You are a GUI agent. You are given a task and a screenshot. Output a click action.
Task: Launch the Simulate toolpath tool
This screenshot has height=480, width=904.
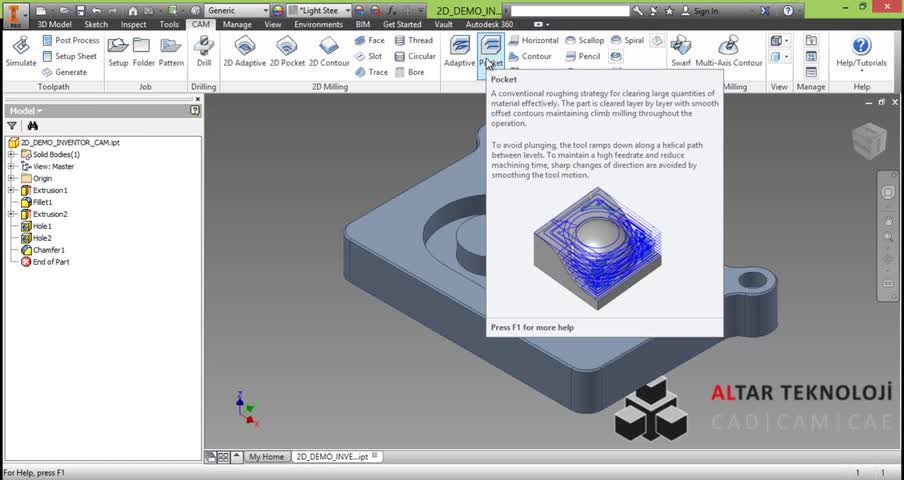(21, 52)
